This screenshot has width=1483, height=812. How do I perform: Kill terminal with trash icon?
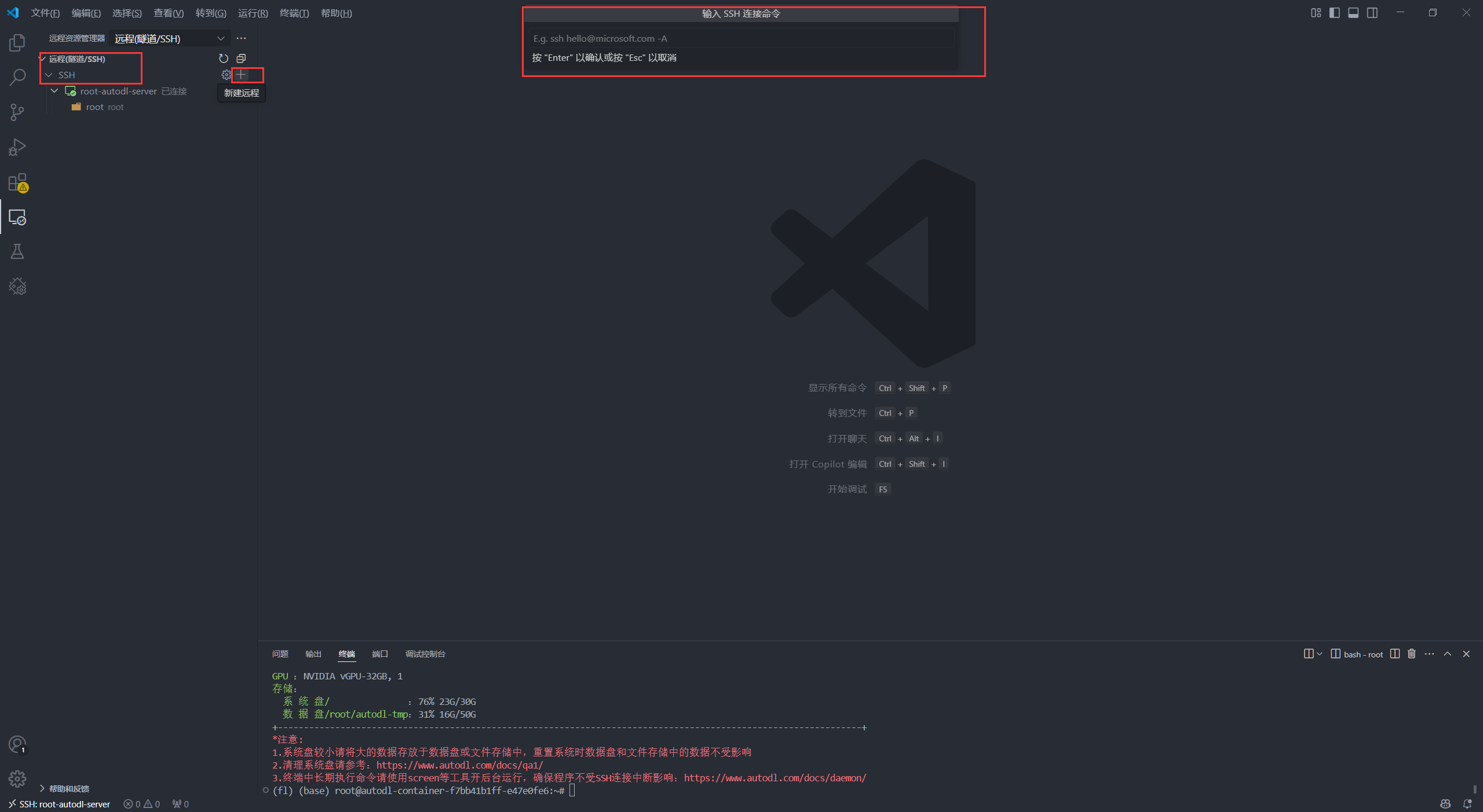click(1412, 654)
